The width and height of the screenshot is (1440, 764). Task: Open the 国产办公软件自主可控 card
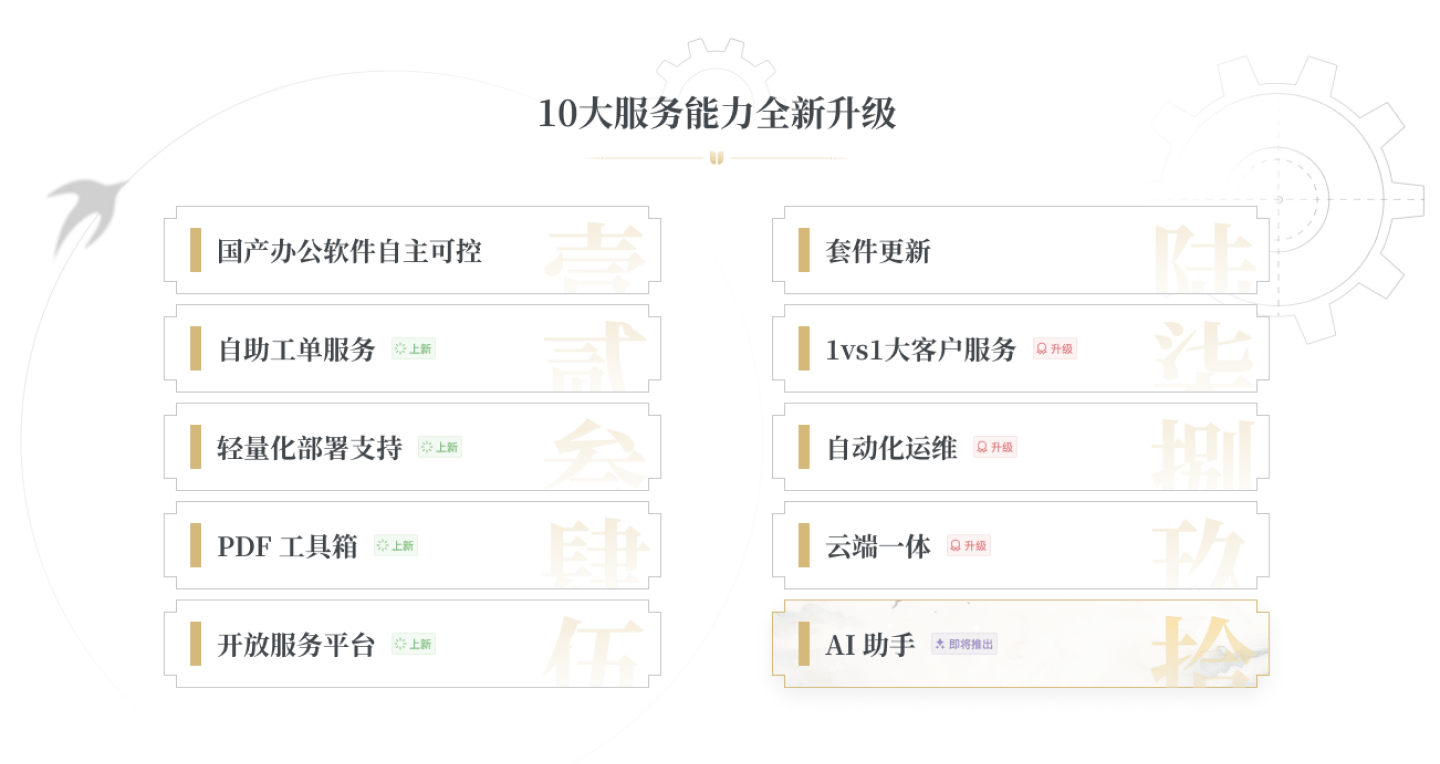(412, 250)
